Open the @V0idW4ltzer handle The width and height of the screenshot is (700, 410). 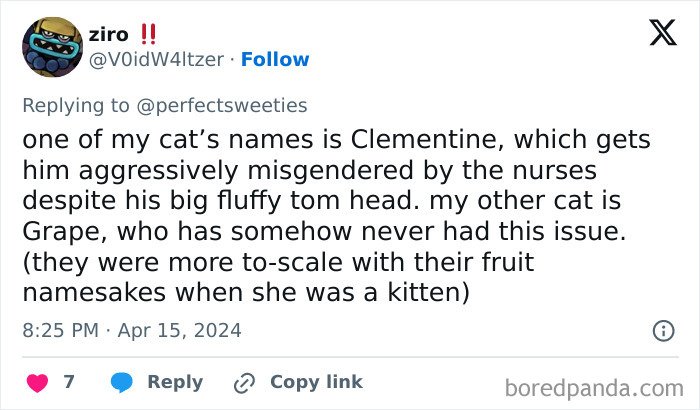pos(155,60)
